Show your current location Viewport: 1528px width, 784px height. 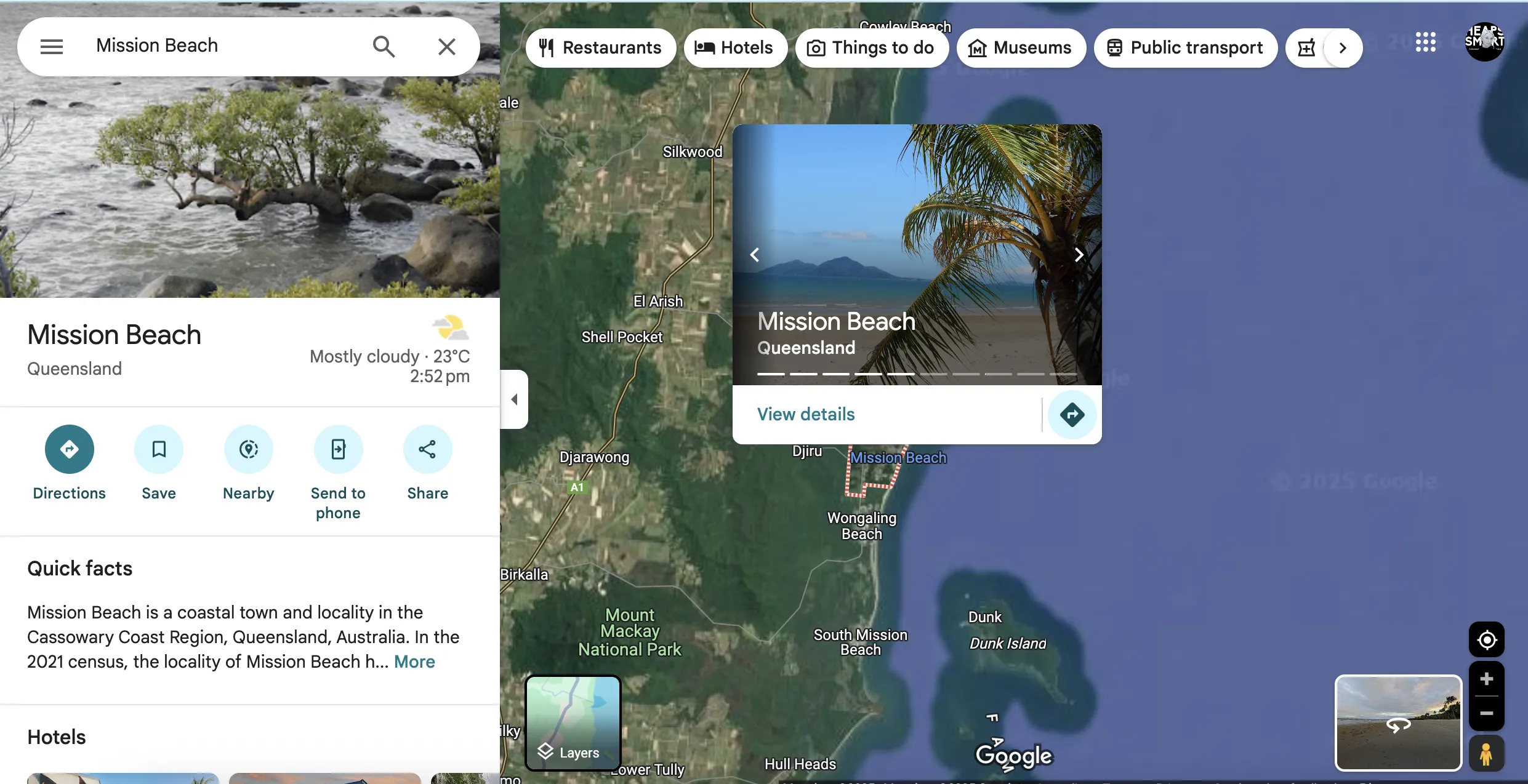pyautogui.click(x=1487, y=640)
